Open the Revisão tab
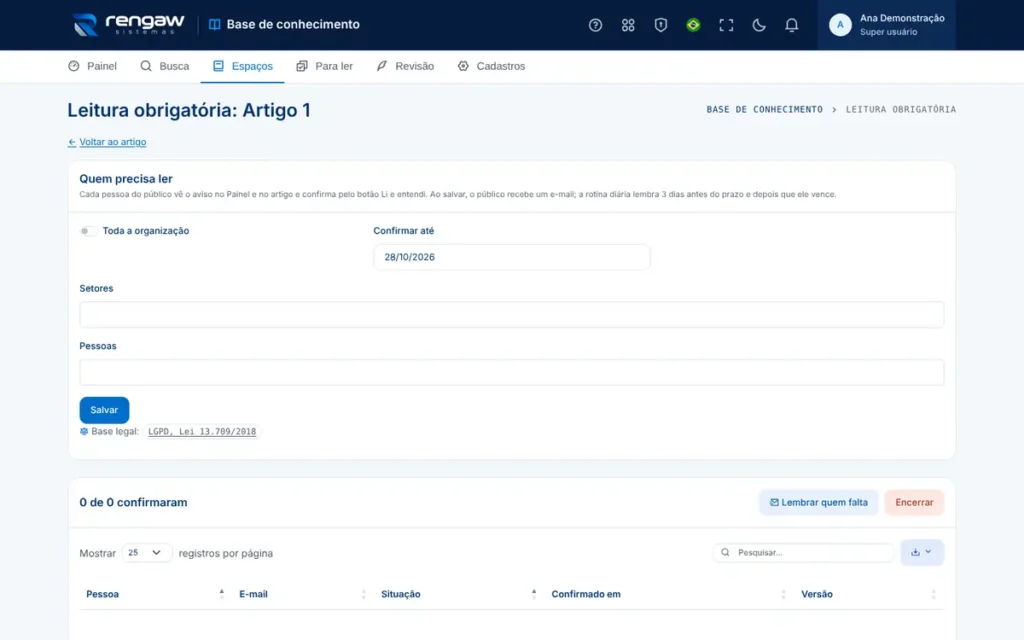The width and height of the screenshot is (1024, 640). pos(405,66)
